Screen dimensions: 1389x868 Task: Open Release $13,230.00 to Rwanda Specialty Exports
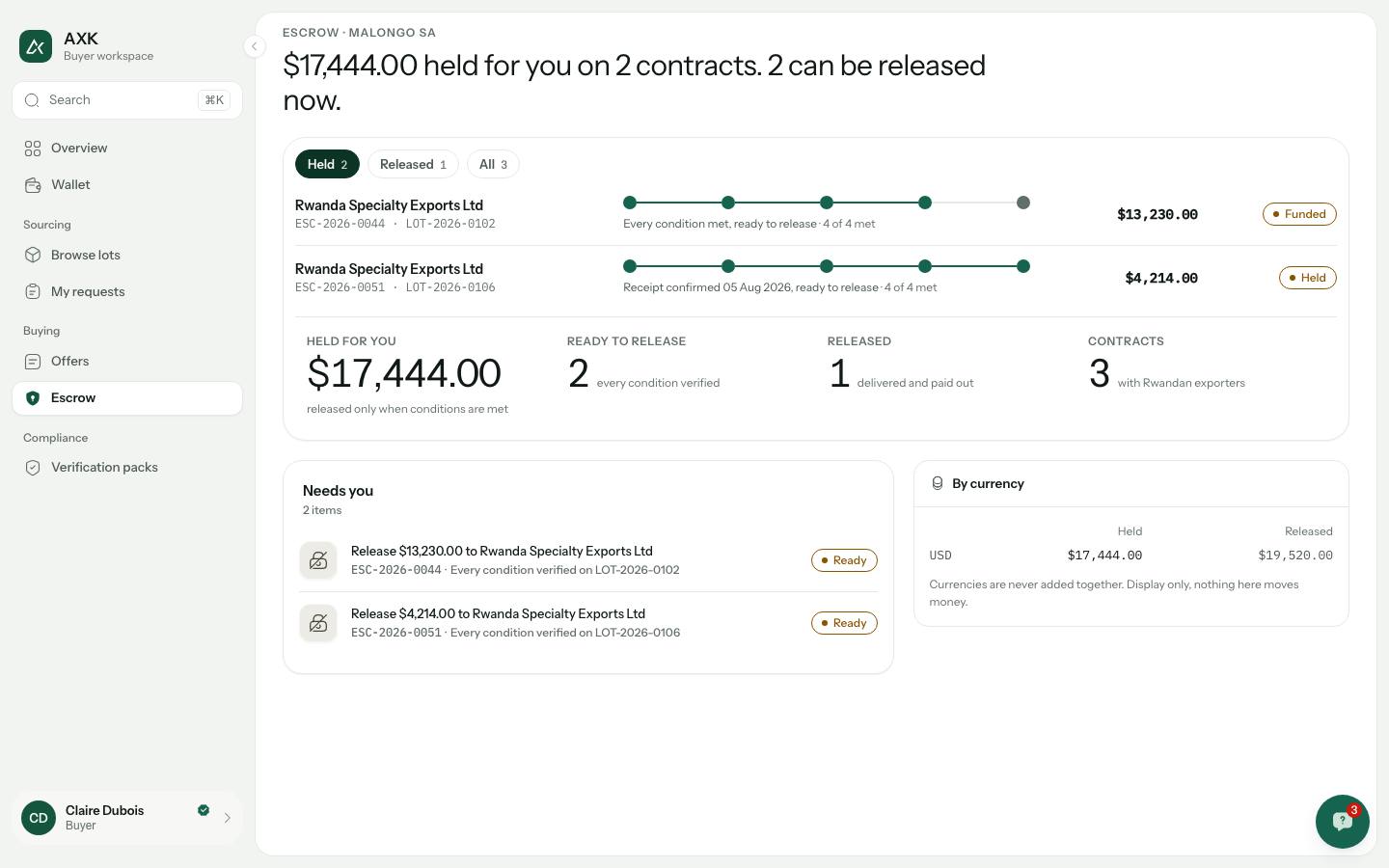coord(588,560)
